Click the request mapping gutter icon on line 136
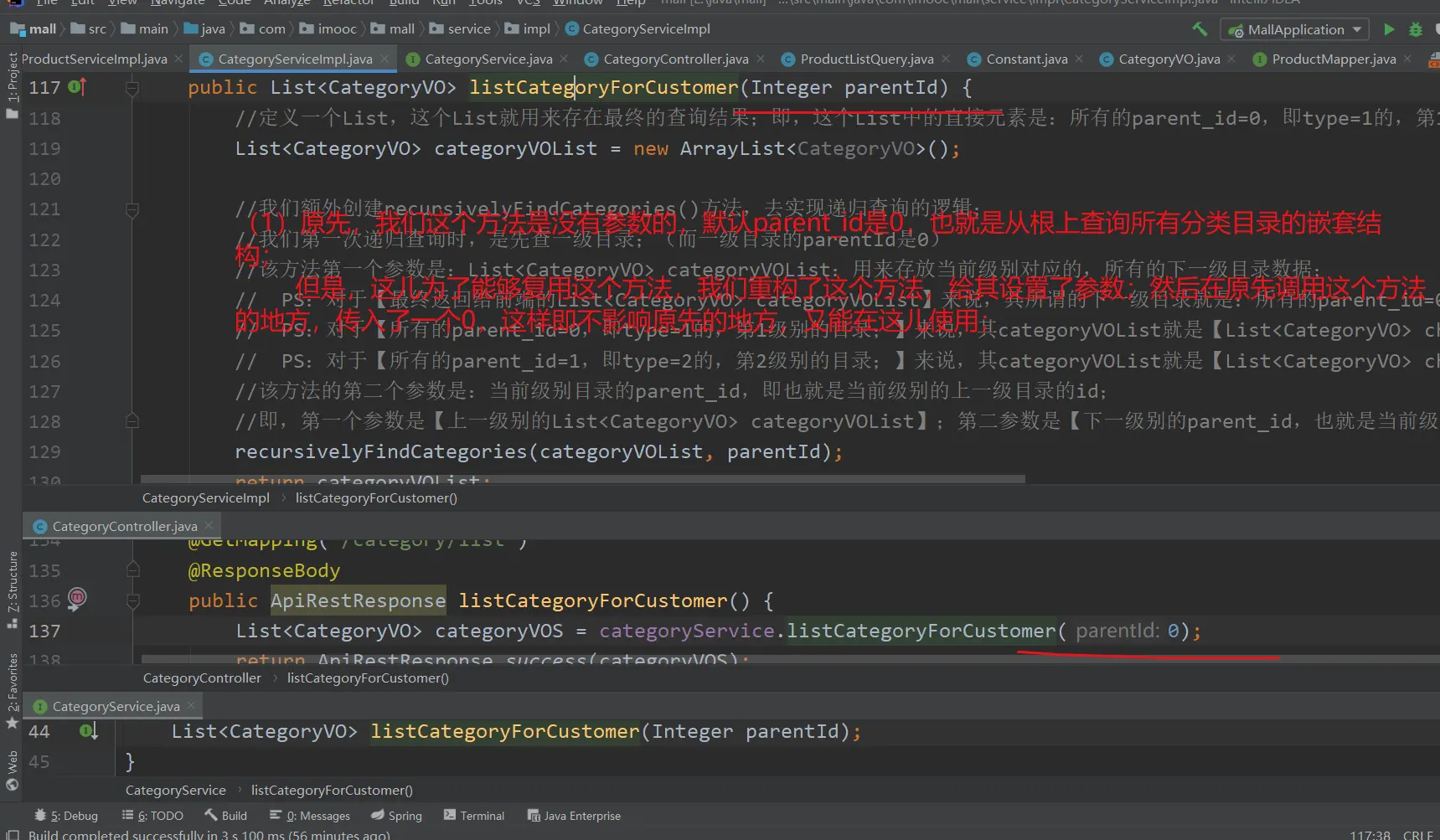This screenshot has width=1440, height=840. [x=77, y=598]
